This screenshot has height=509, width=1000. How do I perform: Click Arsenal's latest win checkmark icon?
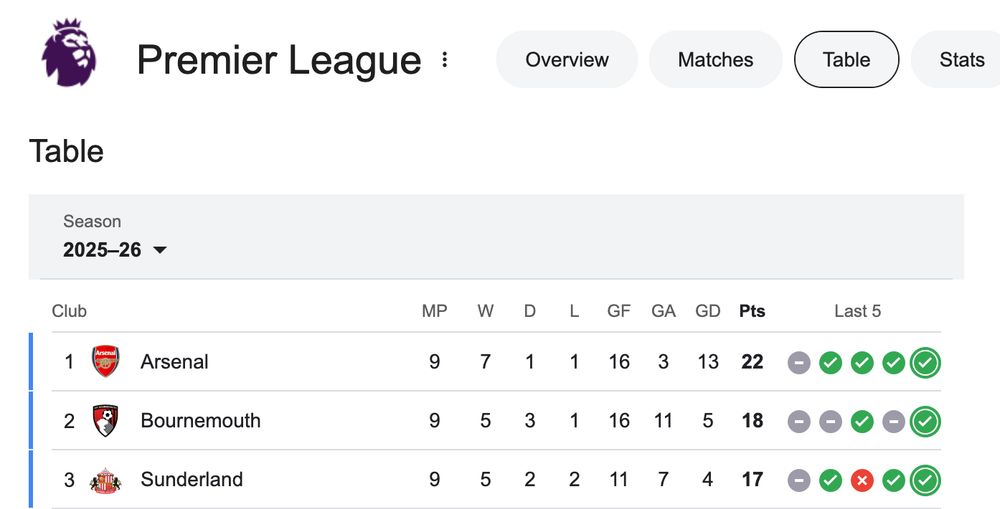(926, 362)
